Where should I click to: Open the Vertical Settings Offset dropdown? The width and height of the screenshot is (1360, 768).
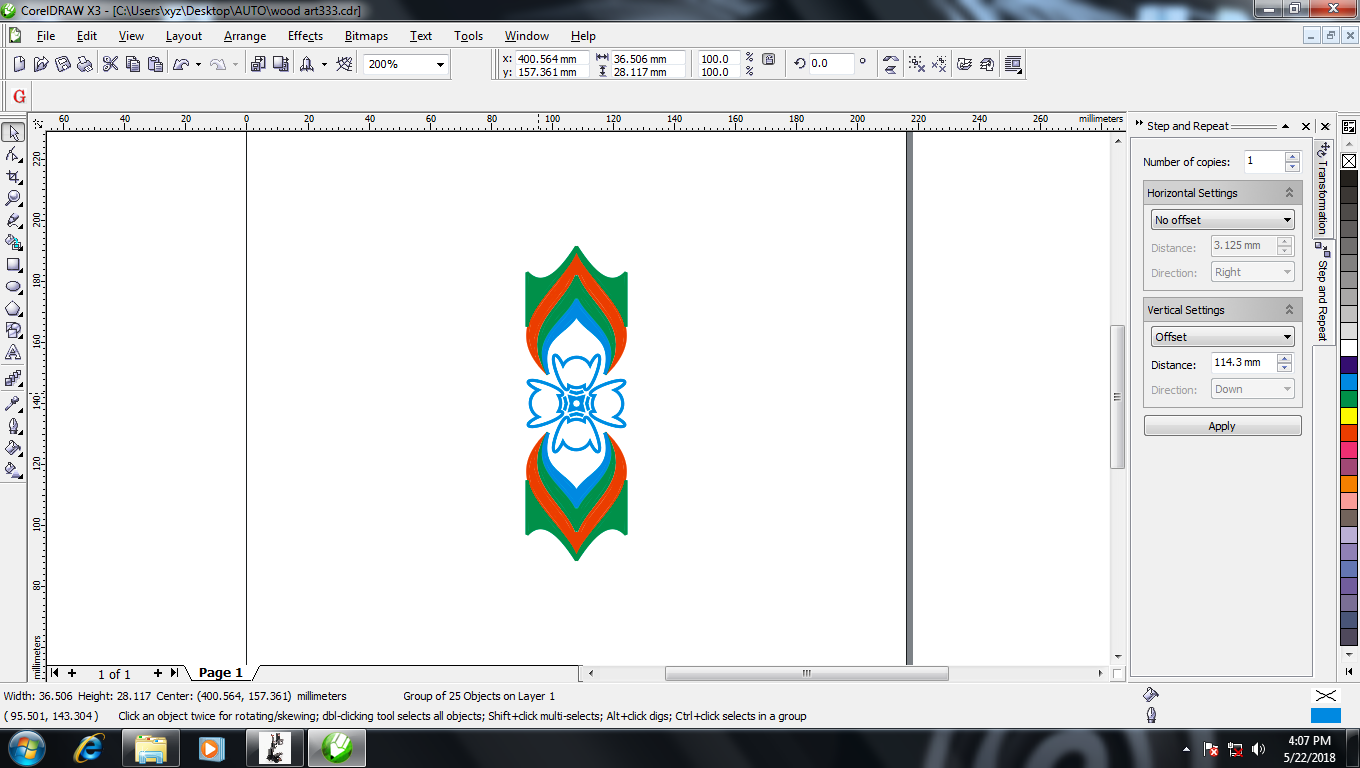1222,337
